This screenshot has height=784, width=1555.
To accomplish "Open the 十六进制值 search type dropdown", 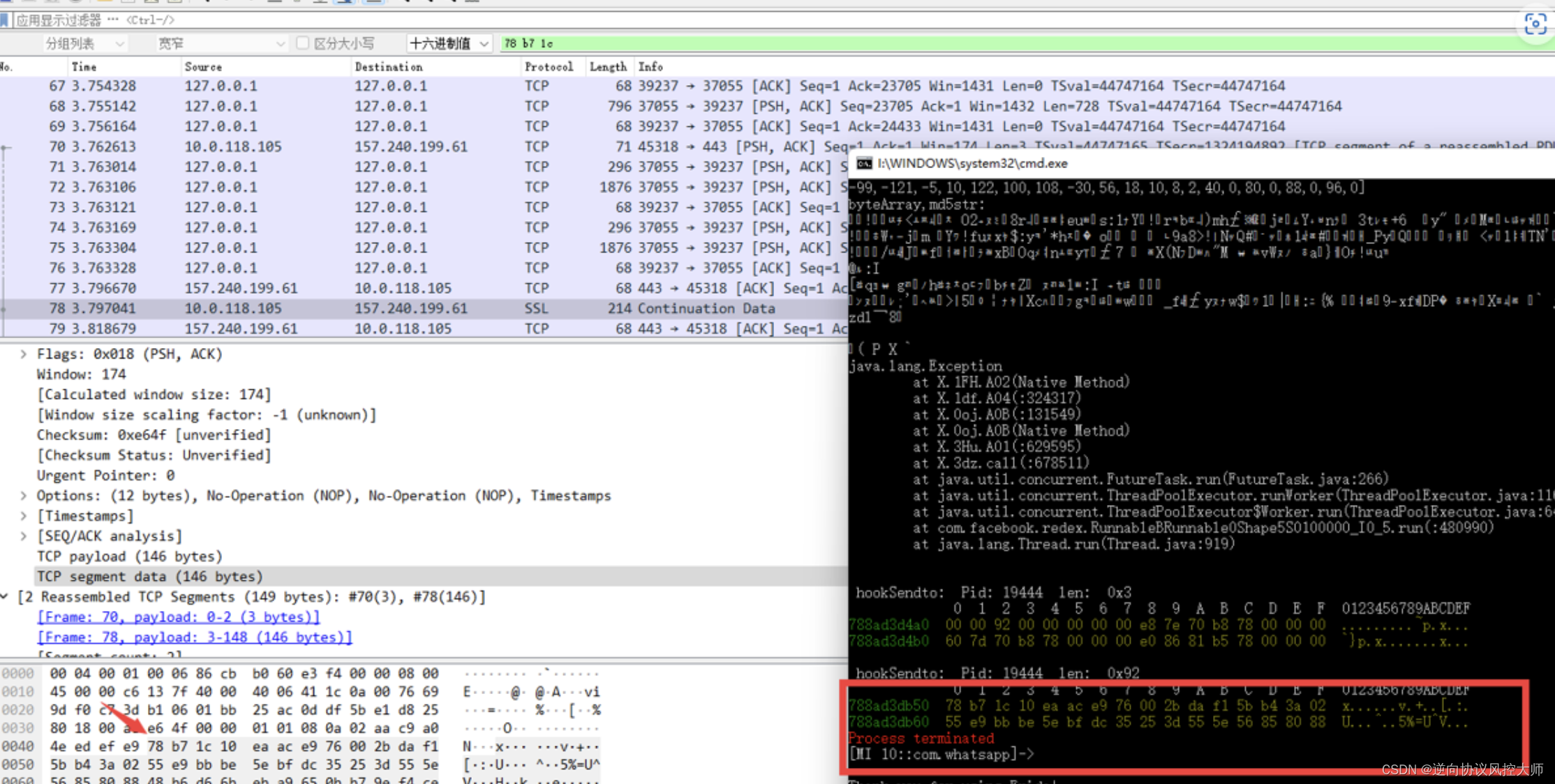I will point(449,44).
